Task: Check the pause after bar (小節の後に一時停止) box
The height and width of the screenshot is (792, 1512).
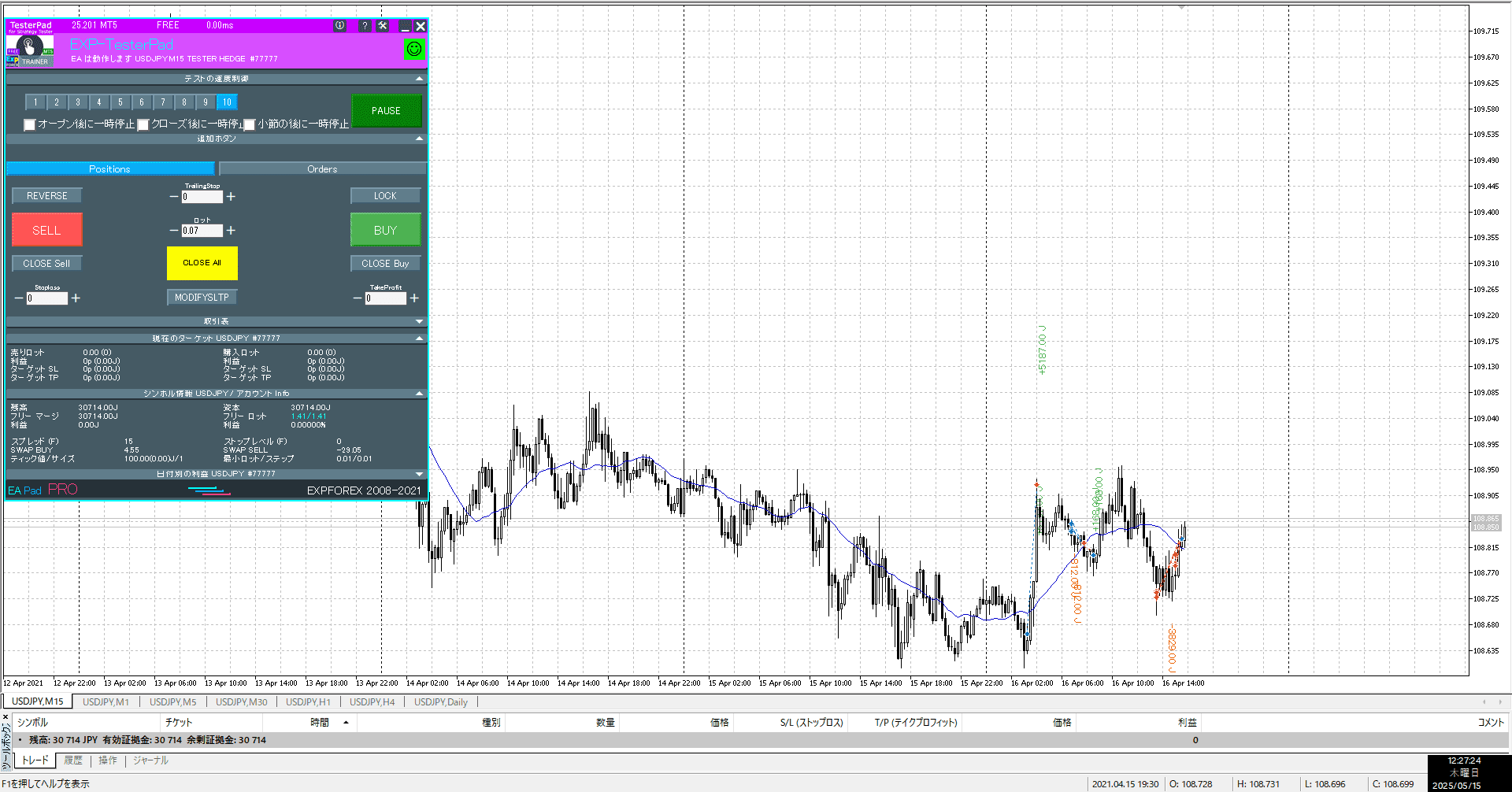Action: (x=250, y=124)
